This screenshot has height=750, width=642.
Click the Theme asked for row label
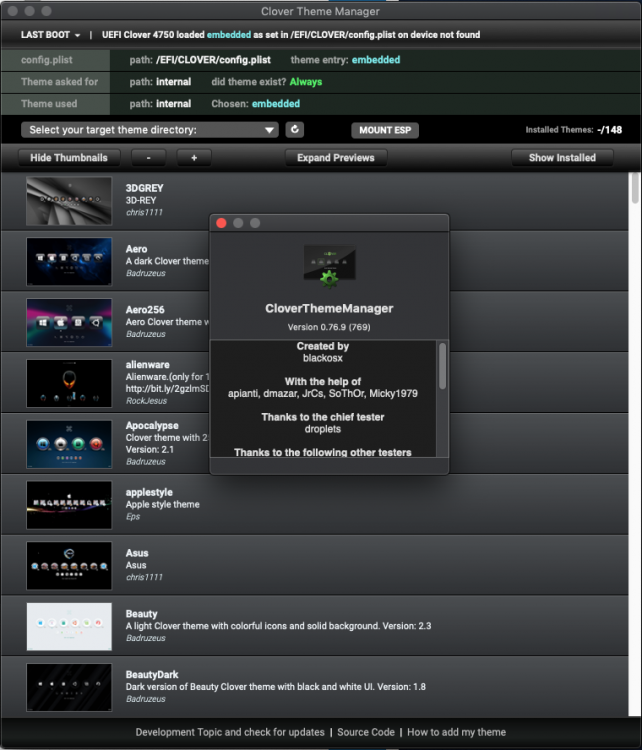[x=59, y=82]
